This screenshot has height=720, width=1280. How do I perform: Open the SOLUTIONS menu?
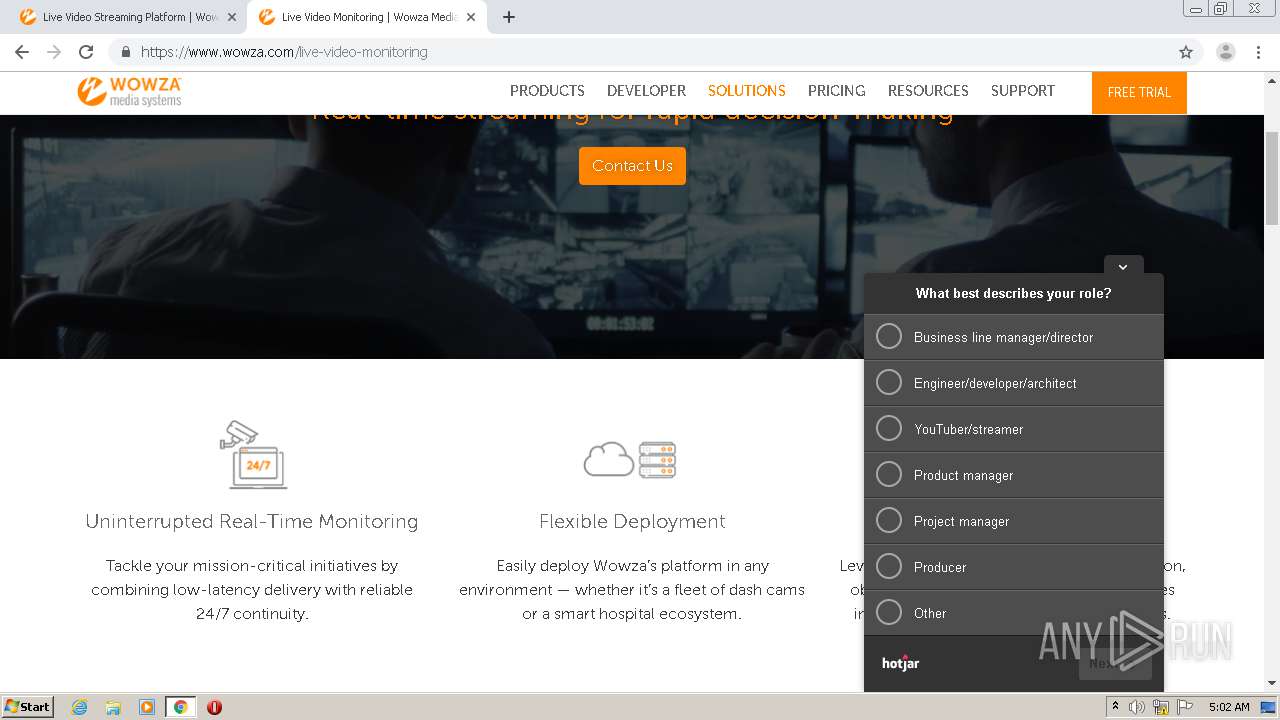747,91
